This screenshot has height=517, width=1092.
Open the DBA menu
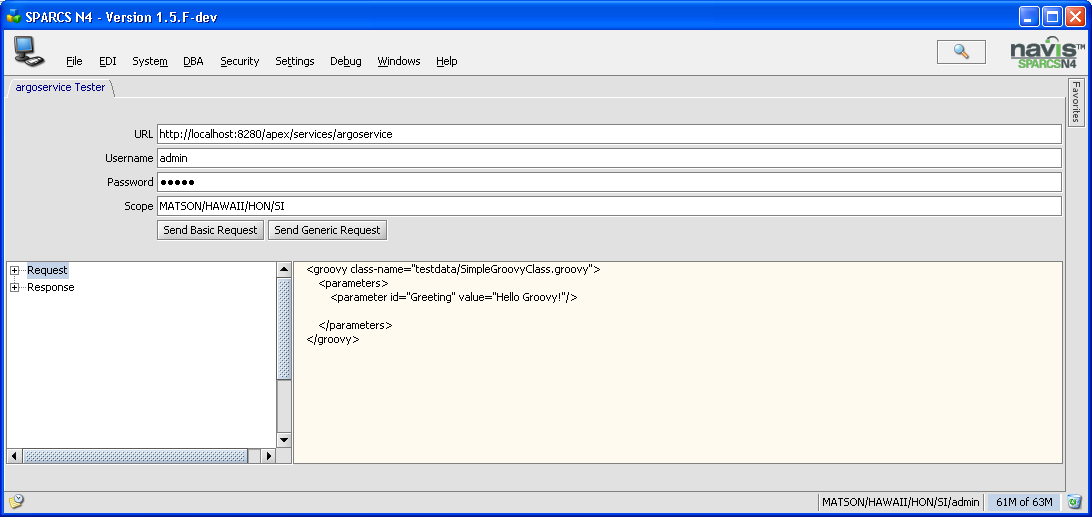coord(194,61)
